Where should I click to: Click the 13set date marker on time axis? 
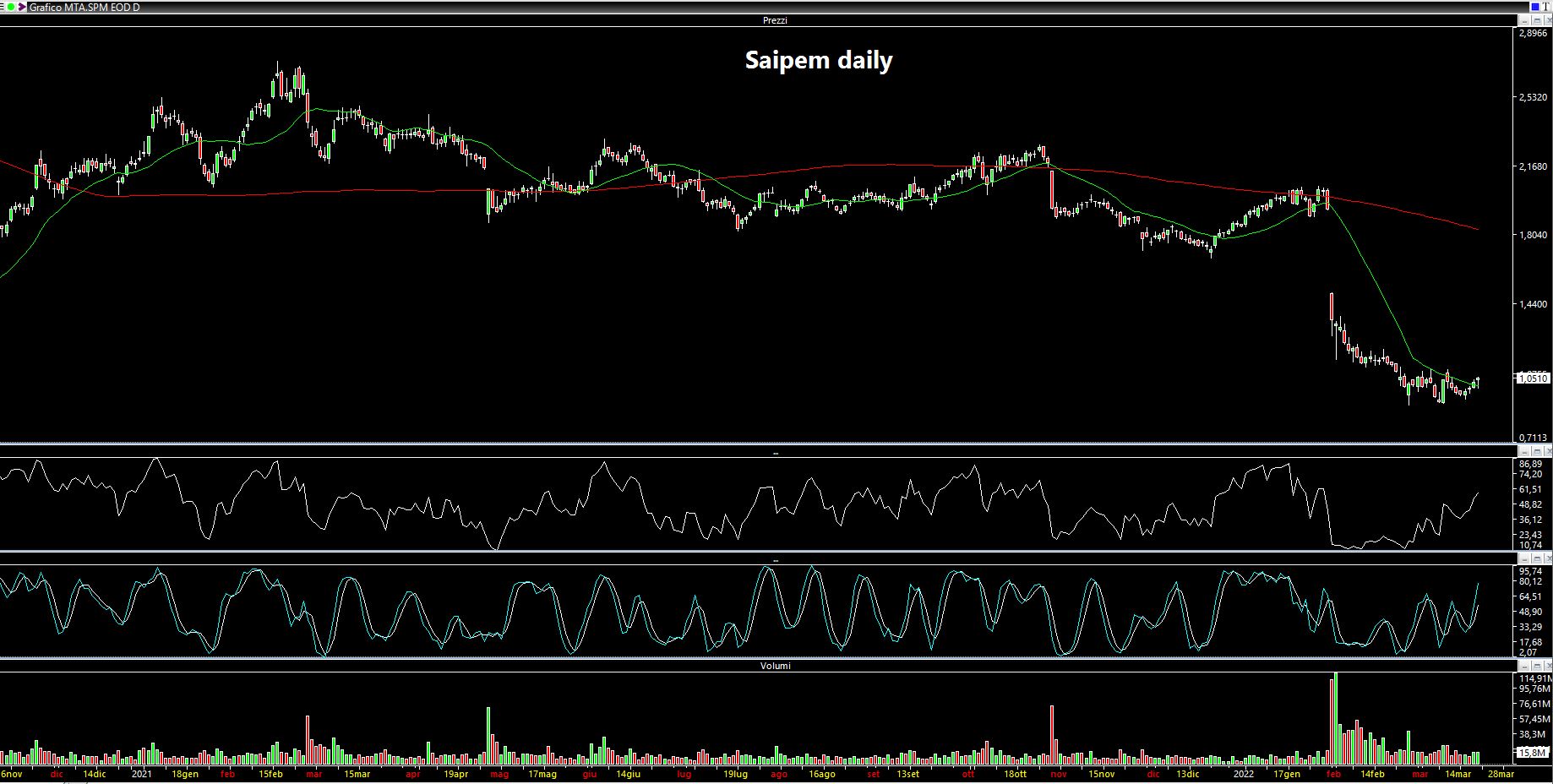pyautogui.click(x=907, y=774)
